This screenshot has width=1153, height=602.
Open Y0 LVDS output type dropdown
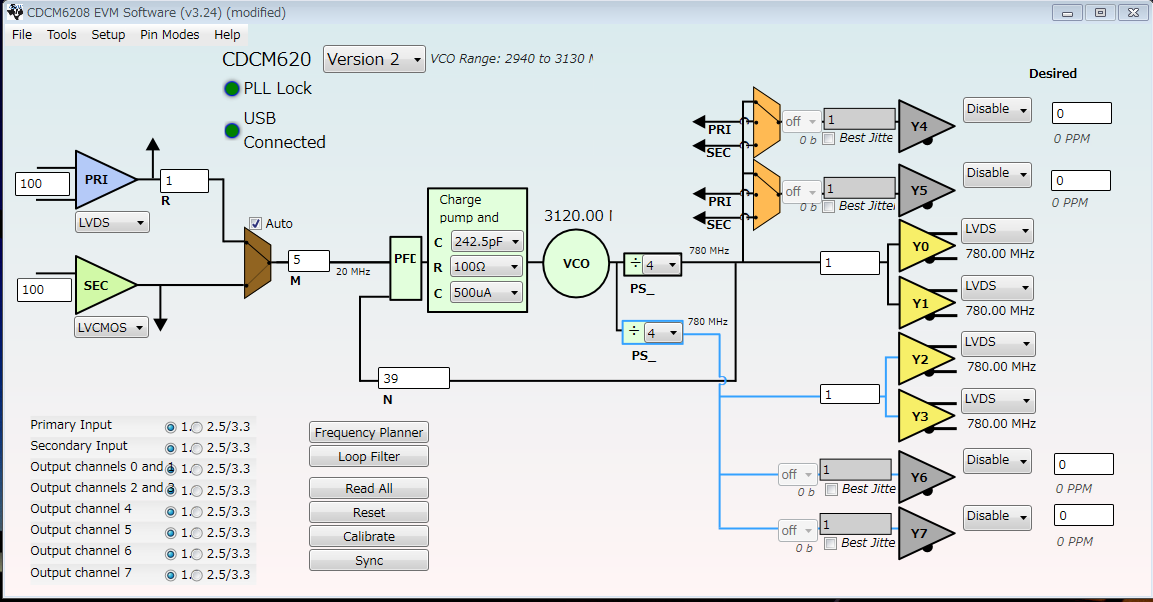click(997, 230)
